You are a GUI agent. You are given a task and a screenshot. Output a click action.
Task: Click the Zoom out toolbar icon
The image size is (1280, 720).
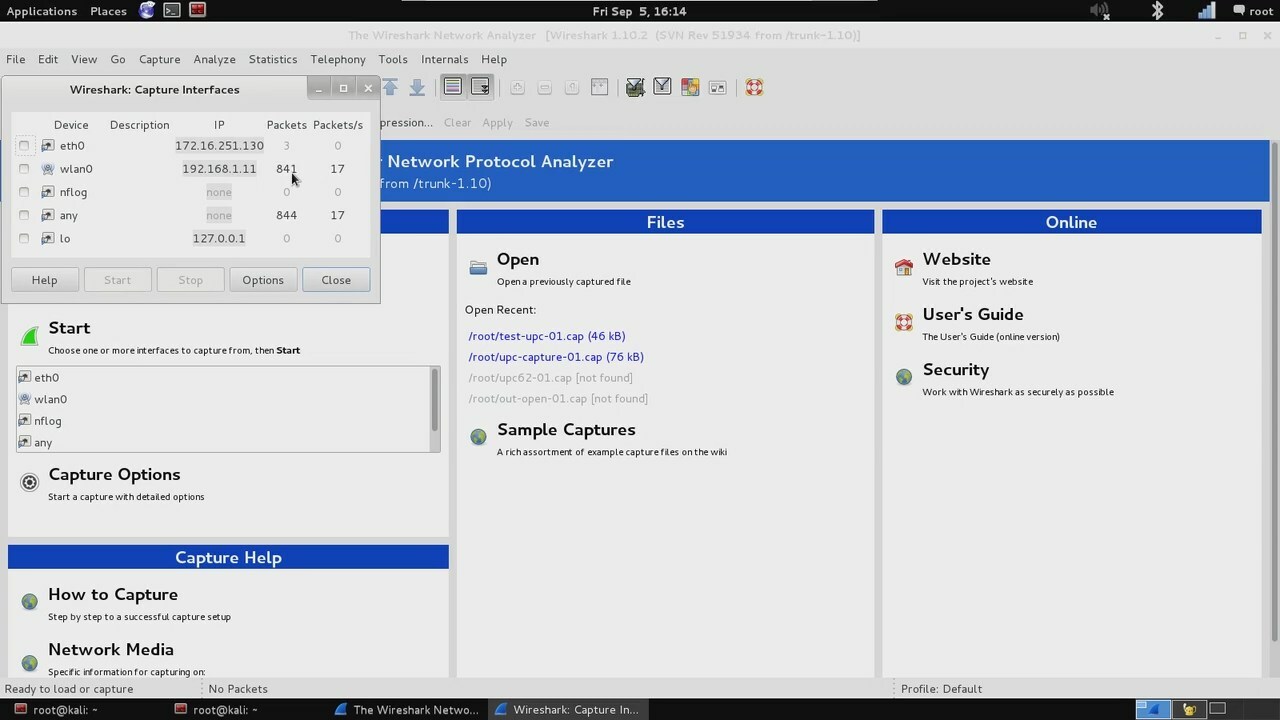tap(544, 88)
